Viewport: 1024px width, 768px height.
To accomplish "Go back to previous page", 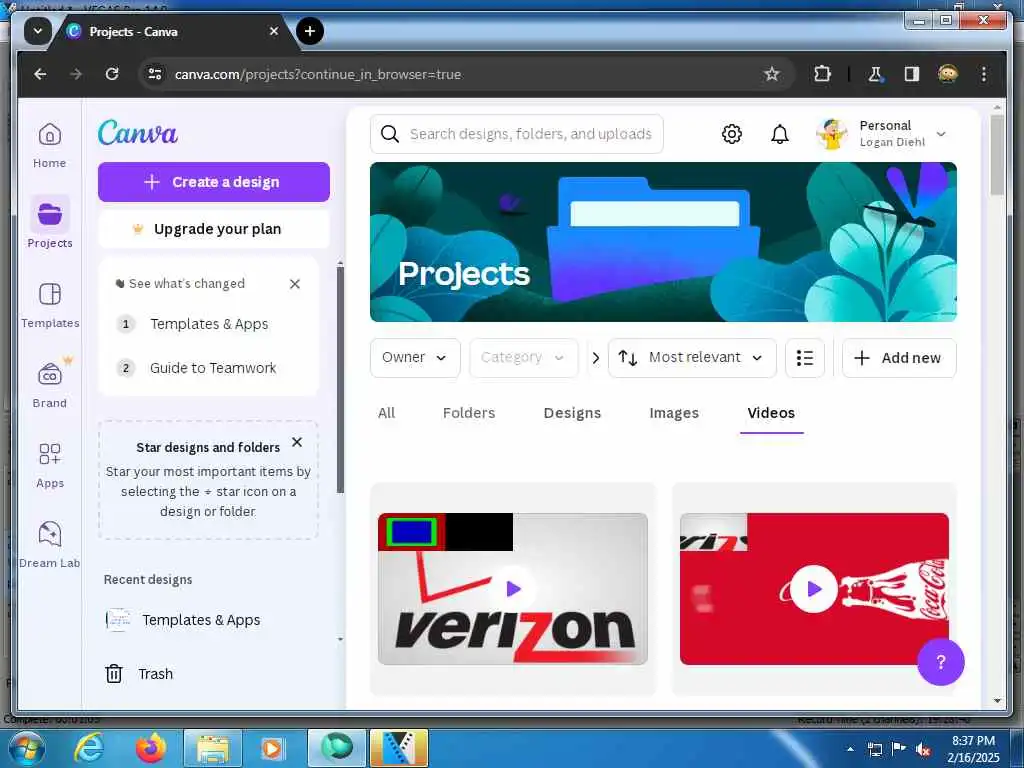I will [x=40, y=74].
